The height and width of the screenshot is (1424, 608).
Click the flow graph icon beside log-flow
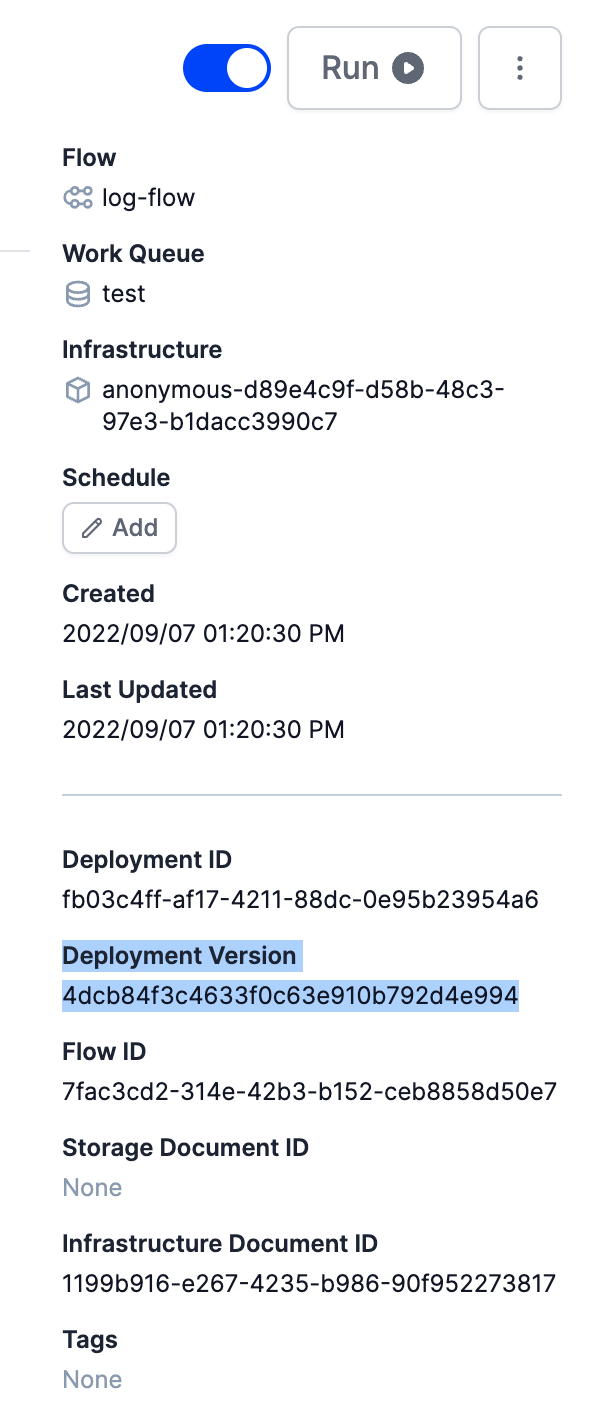click(78, 197)
